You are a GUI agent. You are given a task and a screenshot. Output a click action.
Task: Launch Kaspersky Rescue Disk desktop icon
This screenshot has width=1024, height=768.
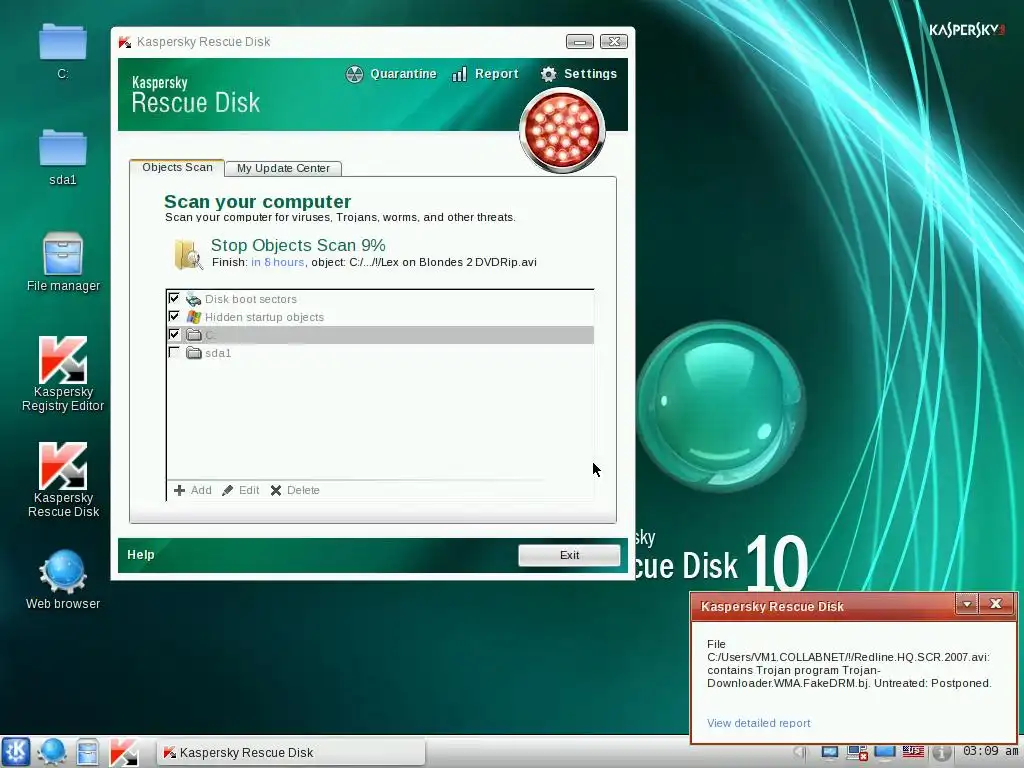(63, 480)
